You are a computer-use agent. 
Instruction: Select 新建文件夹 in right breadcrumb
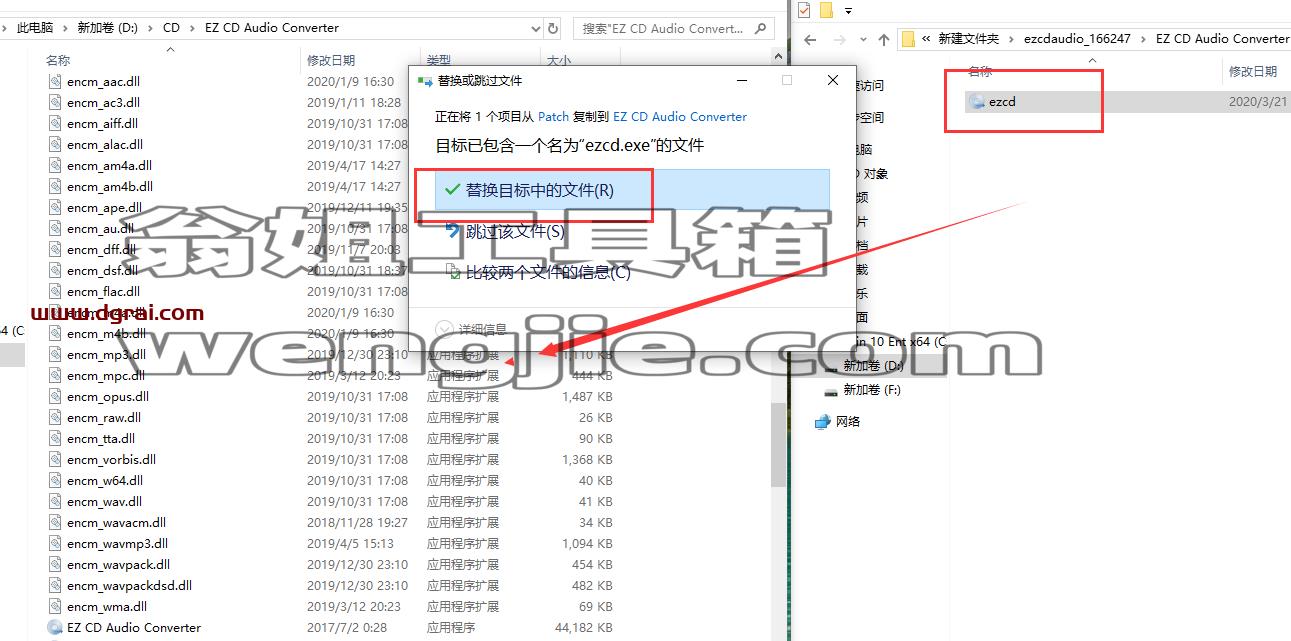pos(968,39)
